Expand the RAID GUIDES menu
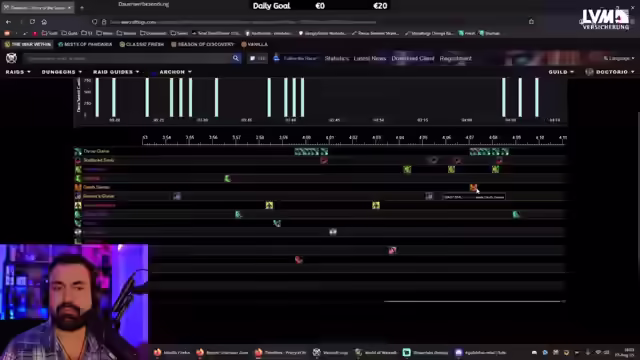The height and width of the screenshot is (360, 640). [x=116, y=72]
